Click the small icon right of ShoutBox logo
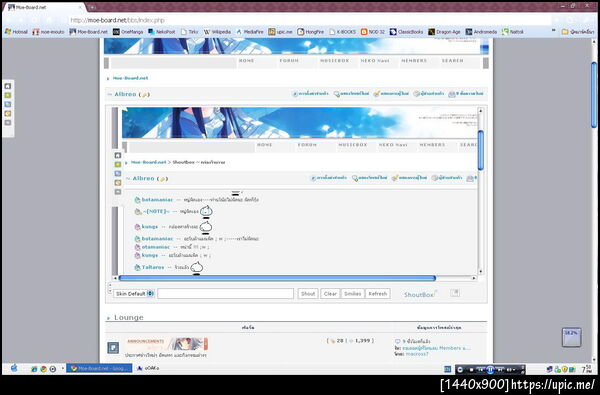This screenshot has height=395, width=600. pos(455,293)
